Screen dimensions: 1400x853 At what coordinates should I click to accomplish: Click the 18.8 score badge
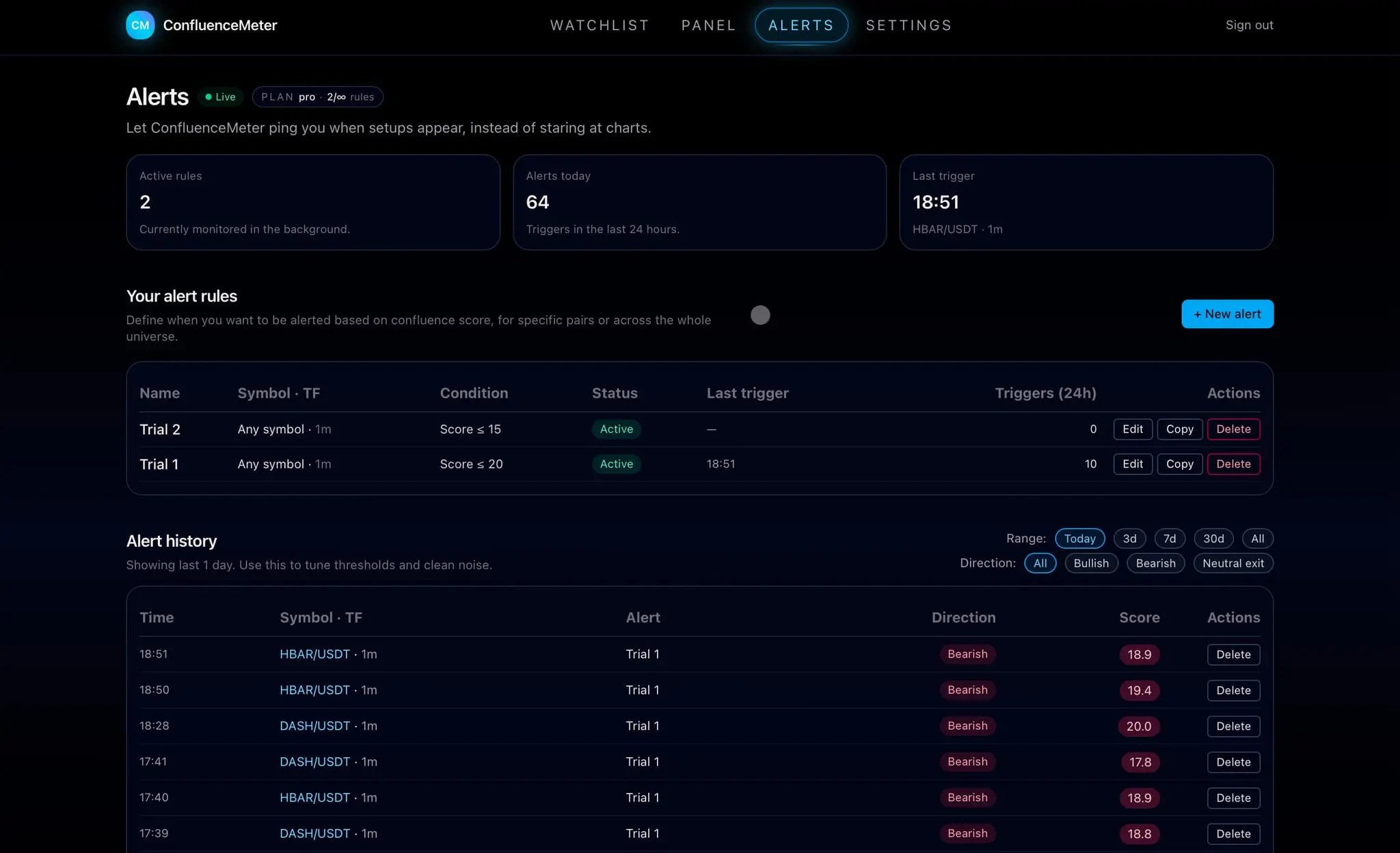(1139, 834)
